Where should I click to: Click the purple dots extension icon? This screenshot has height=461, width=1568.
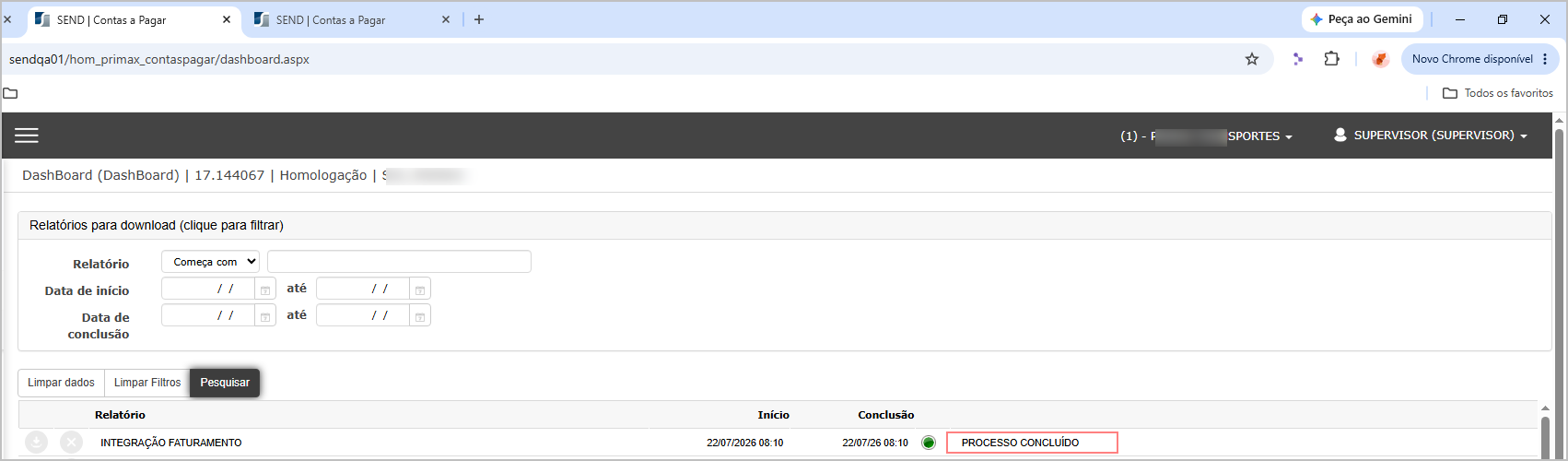1297,59
